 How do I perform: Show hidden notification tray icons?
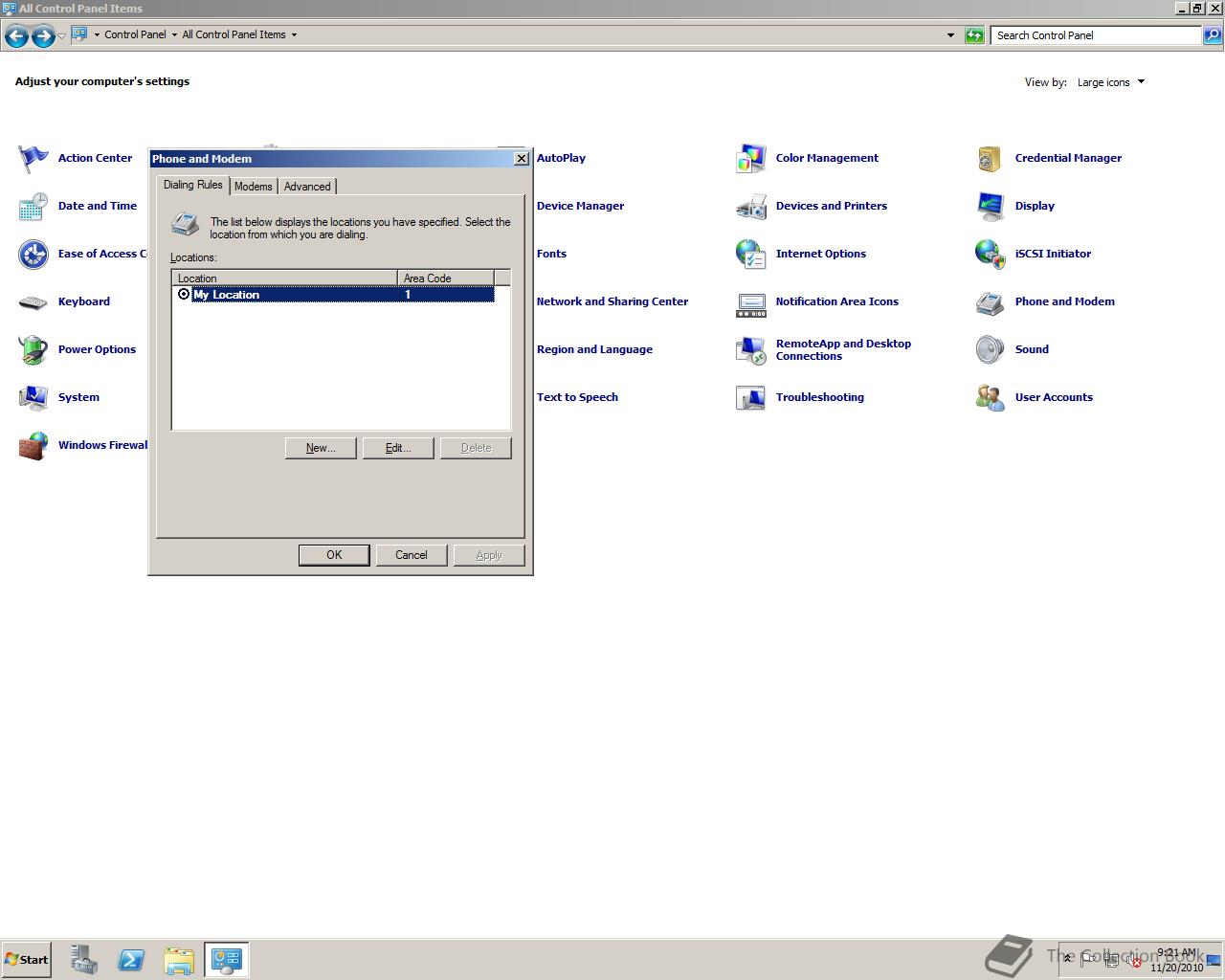point(1068,959)
